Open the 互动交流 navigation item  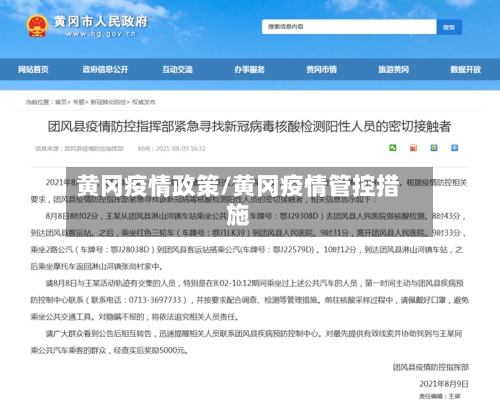pos(177,69)
